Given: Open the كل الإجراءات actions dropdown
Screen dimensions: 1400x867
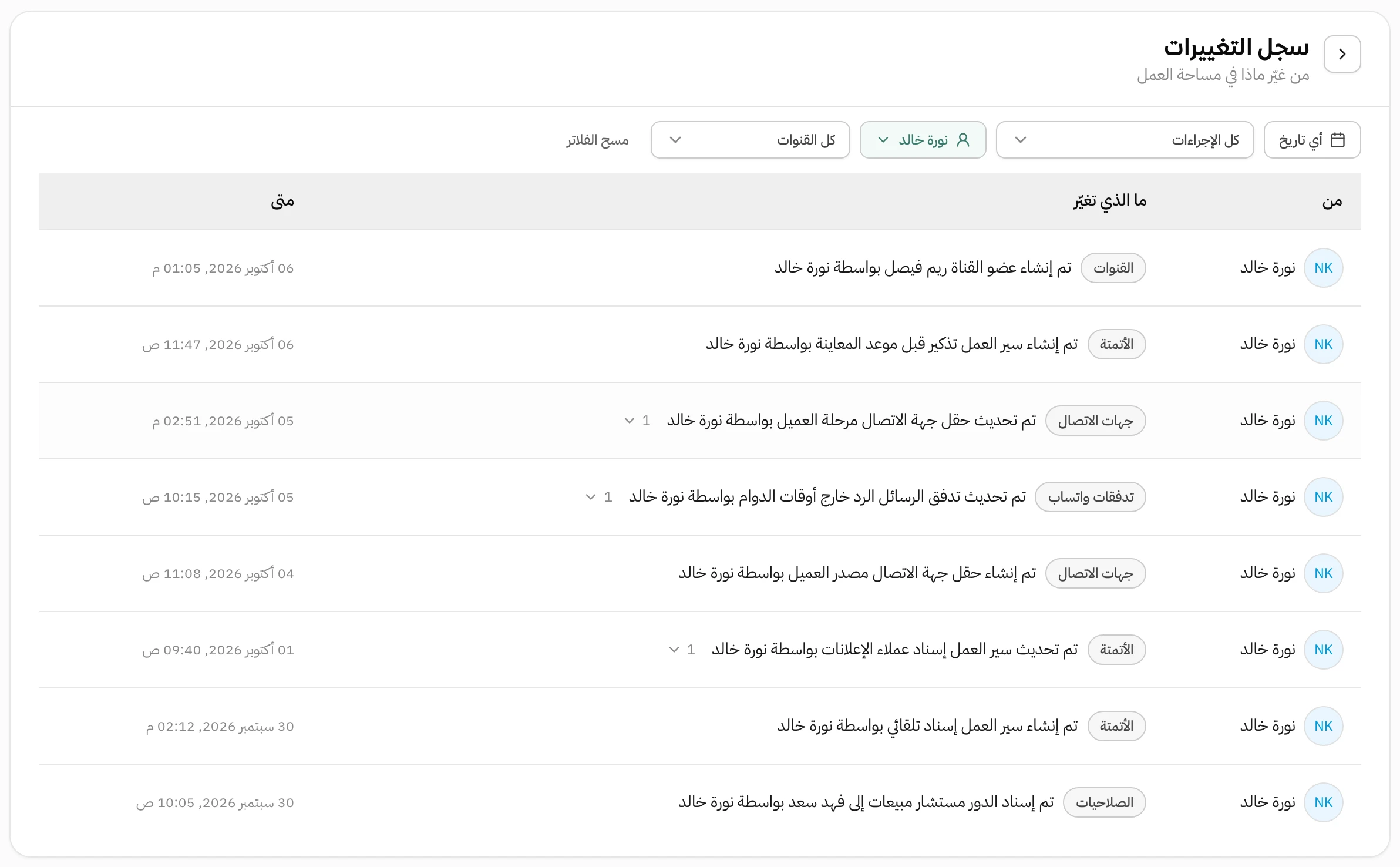Looking at the screenshot, I should click(1125, 140).
